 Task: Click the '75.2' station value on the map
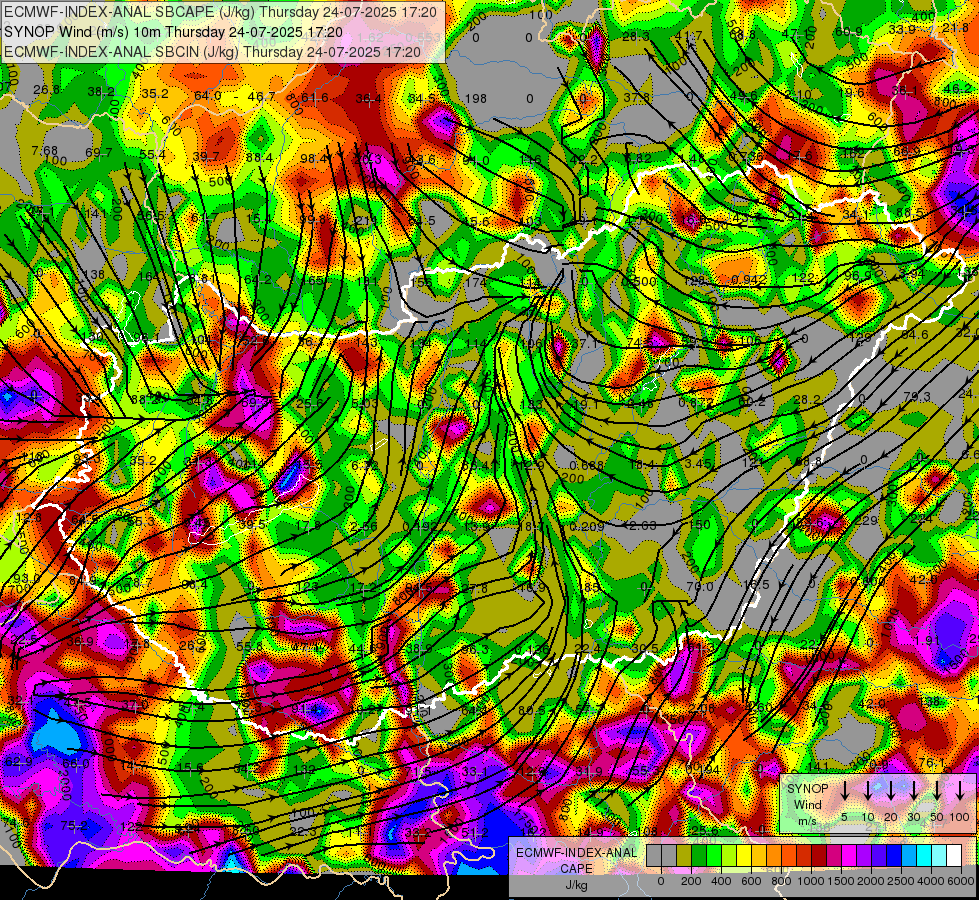pos(74,825)
